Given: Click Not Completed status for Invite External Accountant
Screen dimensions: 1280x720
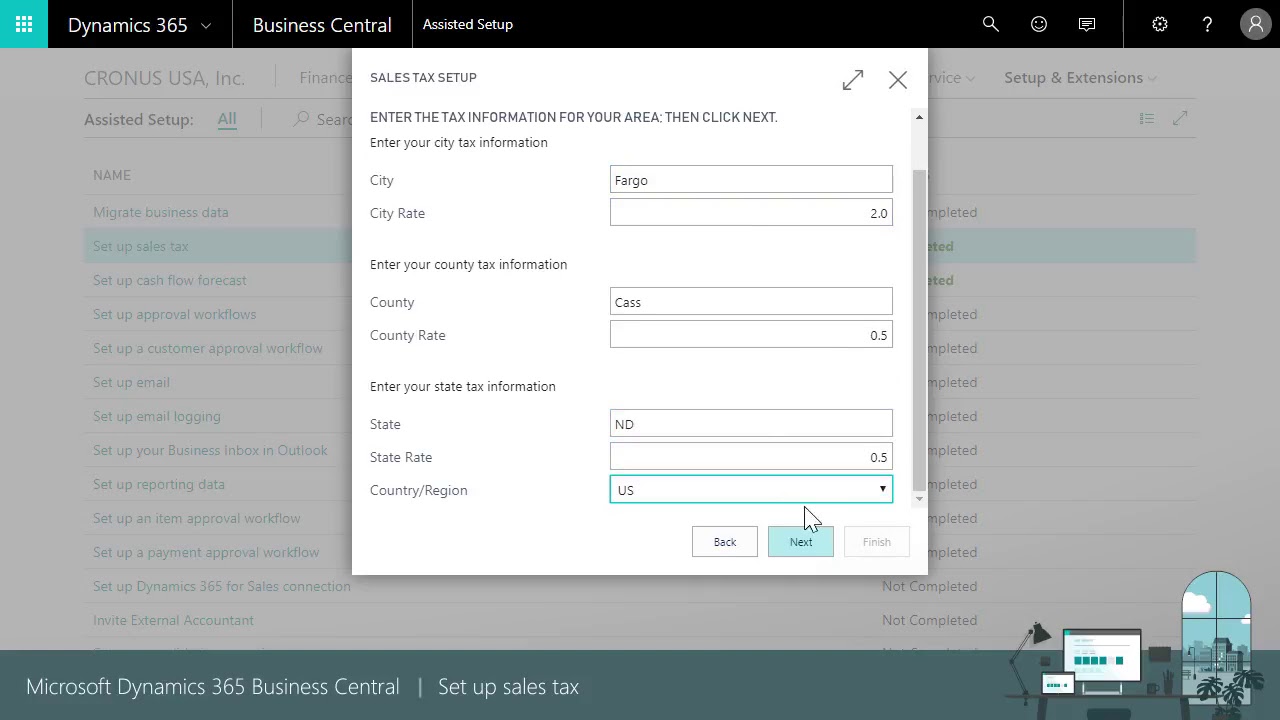Looking at the screenshot, I should pos(929,620).
